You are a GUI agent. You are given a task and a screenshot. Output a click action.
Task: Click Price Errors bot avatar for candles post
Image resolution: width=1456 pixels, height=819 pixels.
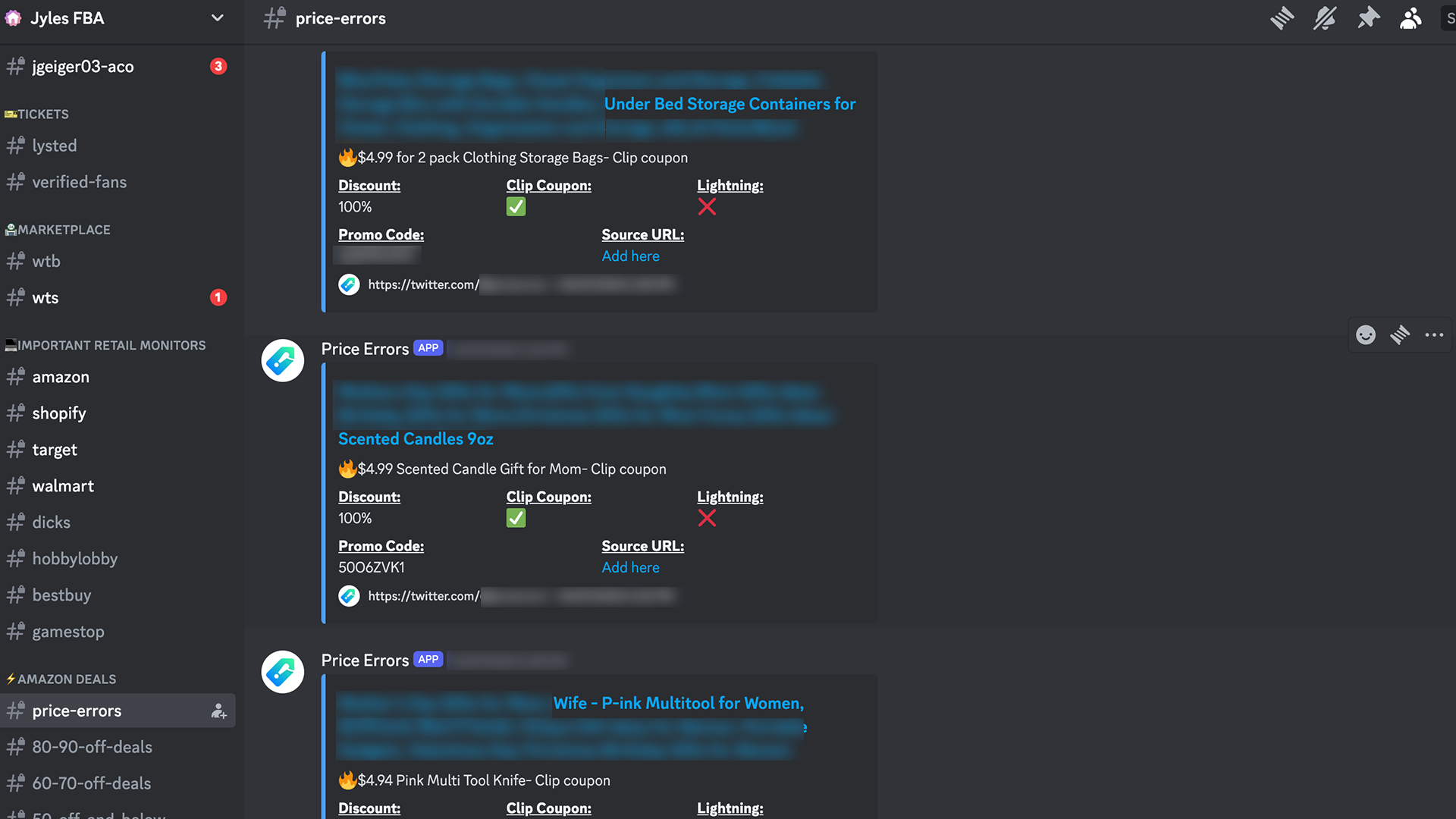(283, 360)
